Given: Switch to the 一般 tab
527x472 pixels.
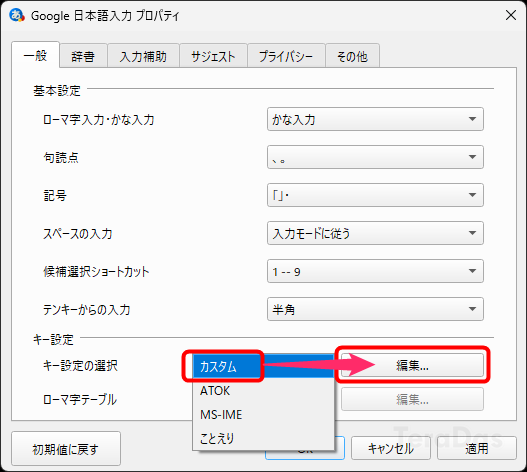Looking at the screenshot, I should click(36, 55).
